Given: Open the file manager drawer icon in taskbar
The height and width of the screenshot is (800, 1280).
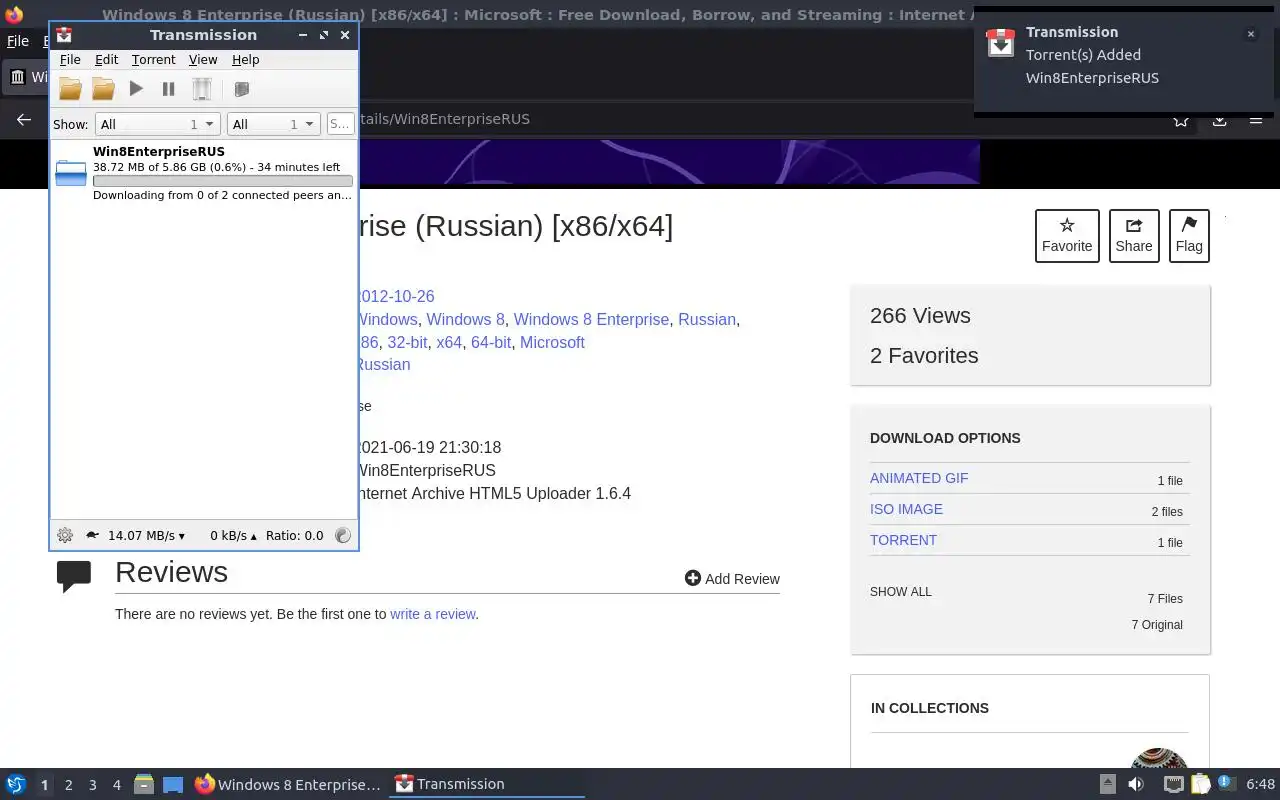Looking at the screenshot, I should click(x=144, y=784).
